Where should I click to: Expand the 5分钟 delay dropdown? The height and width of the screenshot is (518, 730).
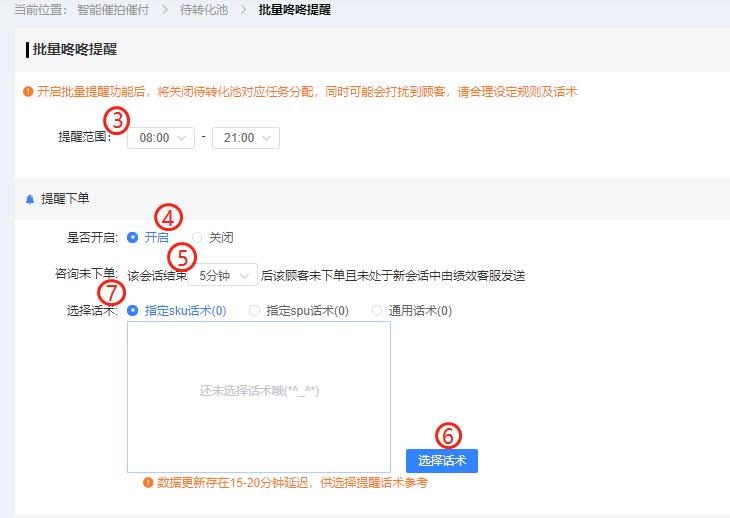click(x=223, y=276)
